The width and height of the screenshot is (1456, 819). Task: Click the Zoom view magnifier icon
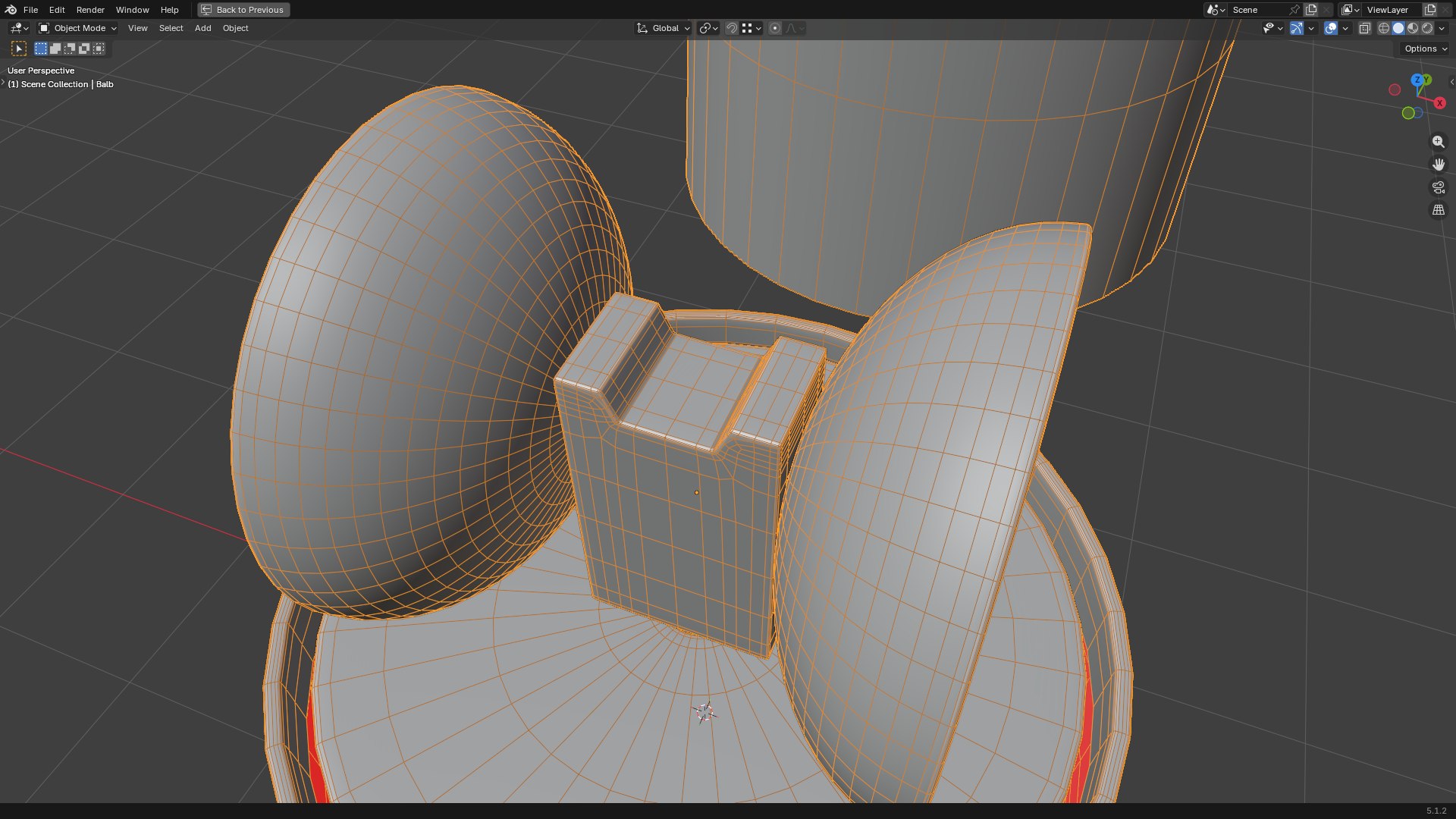click(x=1438, y=142)
